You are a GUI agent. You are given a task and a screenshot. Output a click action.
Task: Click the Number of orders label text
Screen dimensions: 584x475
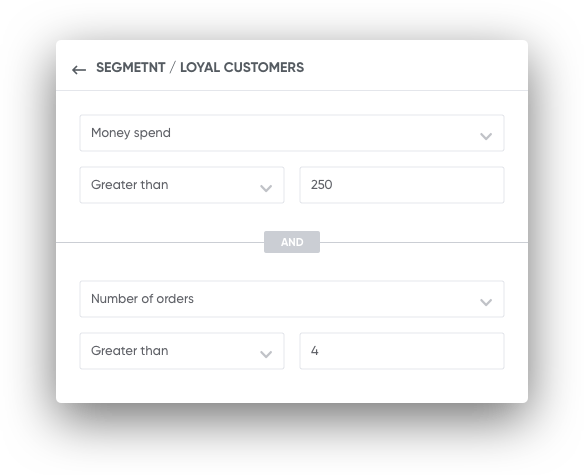click(142, 299)
